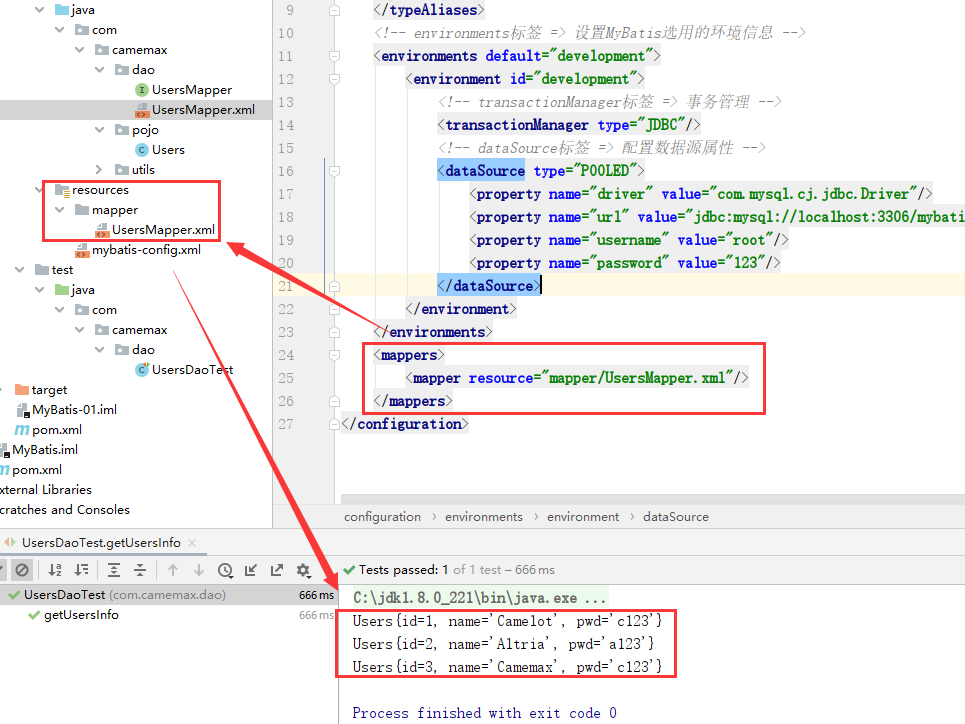Toggle the show ignored tests button
The height and width of the screenshot is (724, 965).
click(22, 570)
